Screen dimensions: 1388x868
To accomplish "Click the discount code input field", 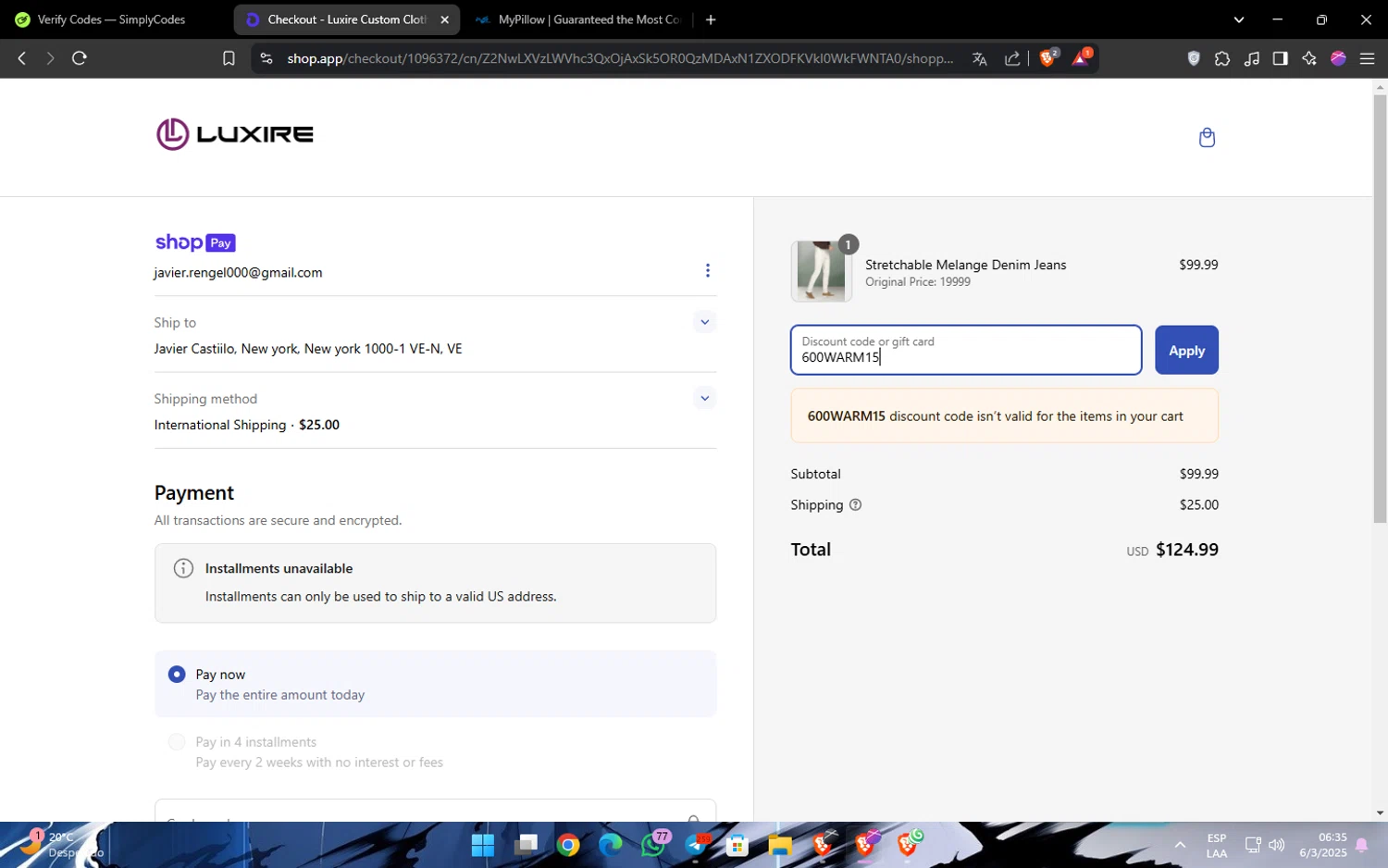I will [966, 350].
